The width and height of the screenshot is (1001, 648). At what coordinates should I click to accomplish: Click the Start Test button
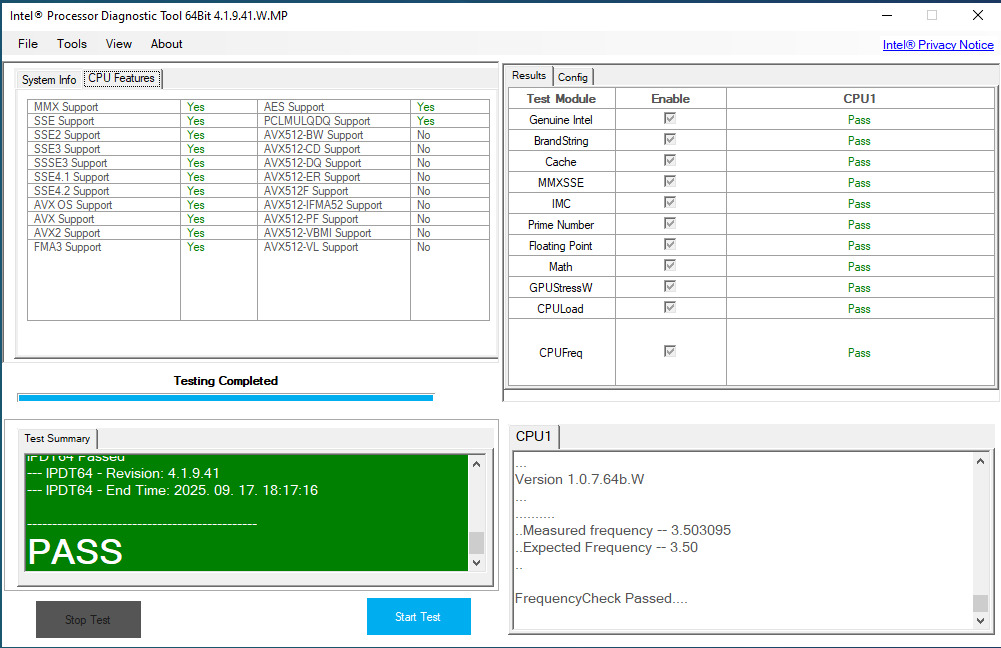click(x=419, y=617)
